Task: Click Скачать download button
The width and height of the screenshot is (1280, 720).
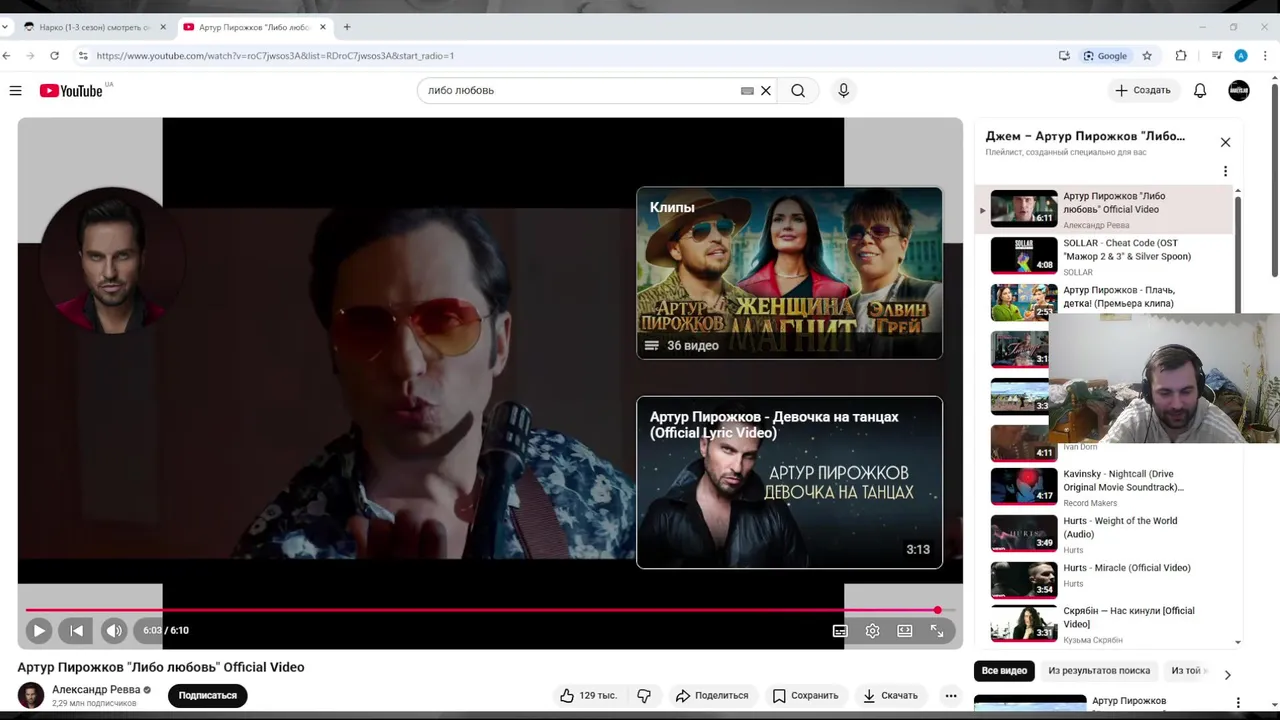Action: 890,696
